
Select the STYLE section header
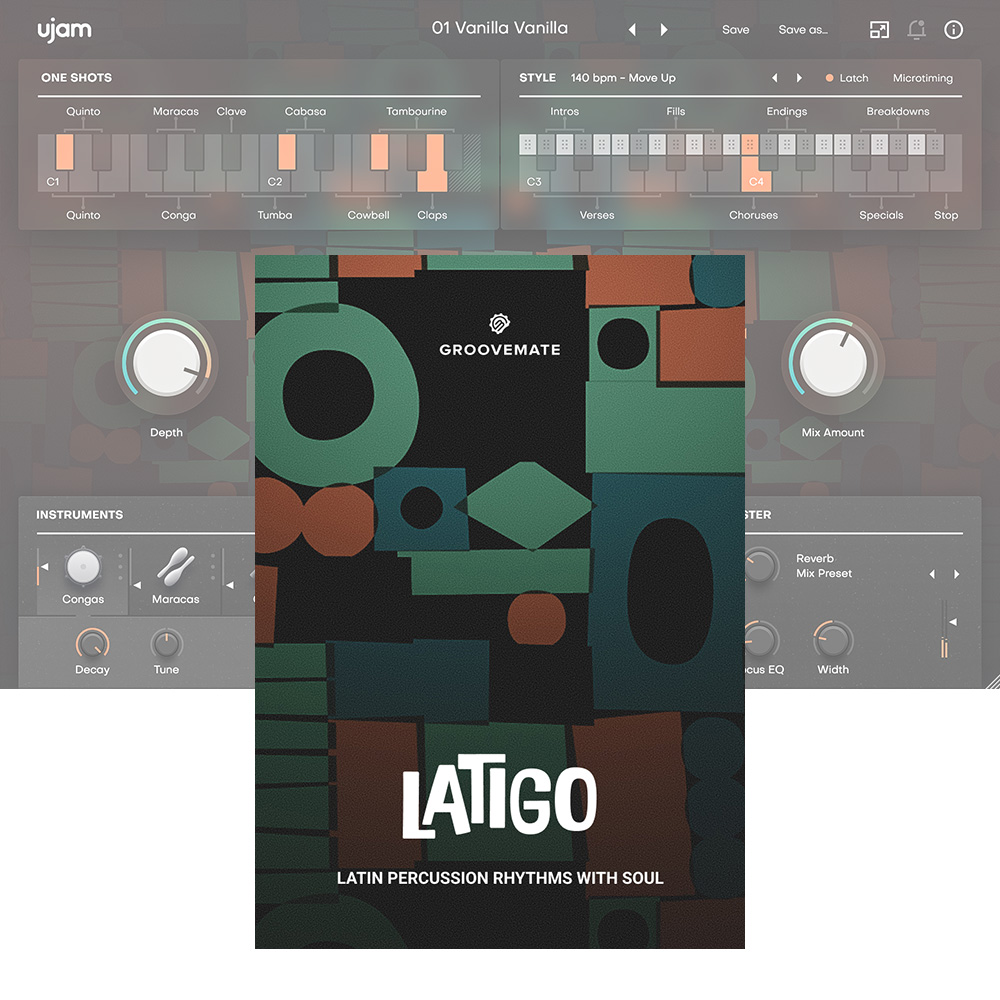pyautogui.click(x=537, y=77)
